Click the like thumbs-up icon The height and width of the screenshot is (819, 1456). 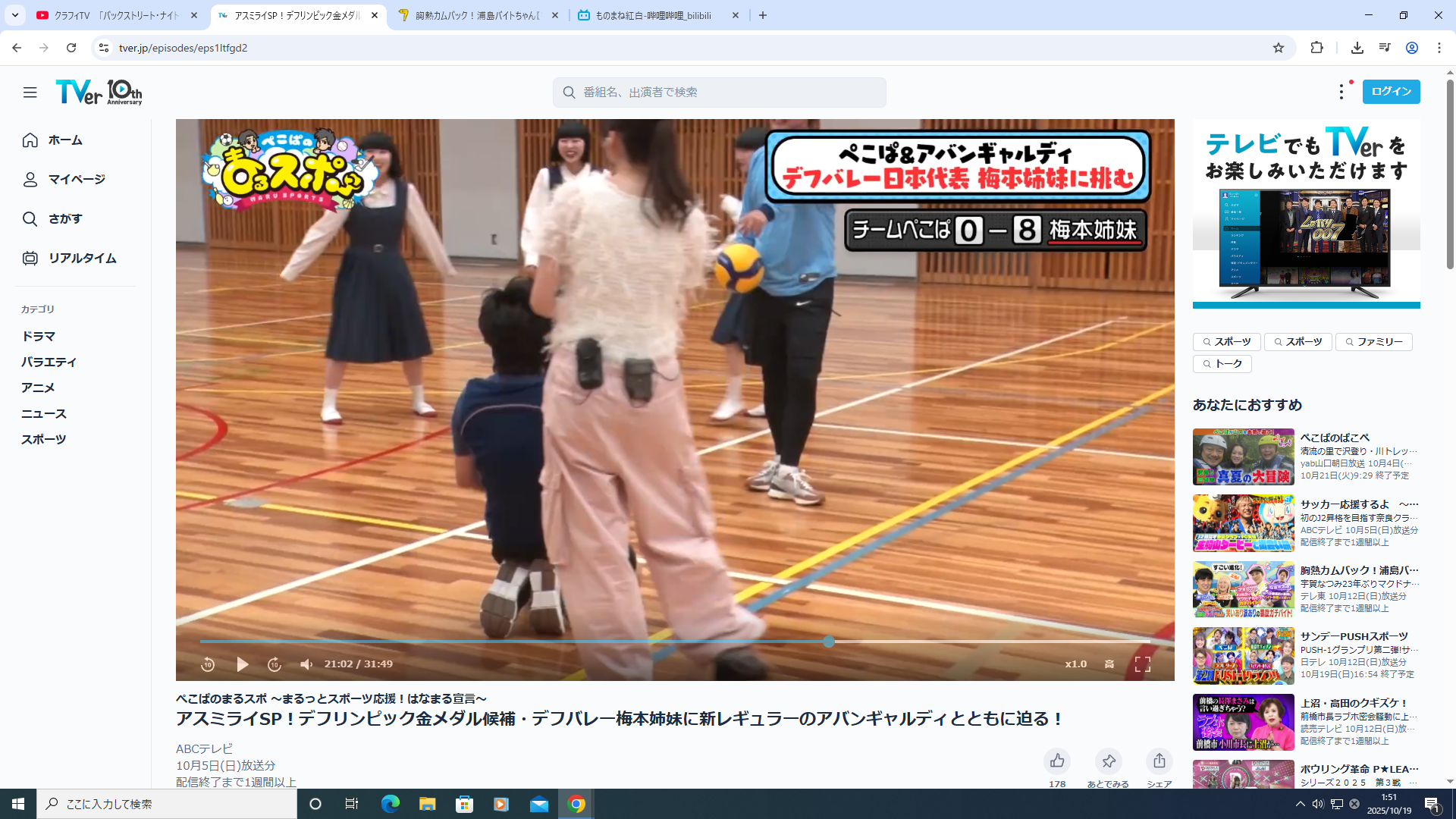click(1057, 761)
